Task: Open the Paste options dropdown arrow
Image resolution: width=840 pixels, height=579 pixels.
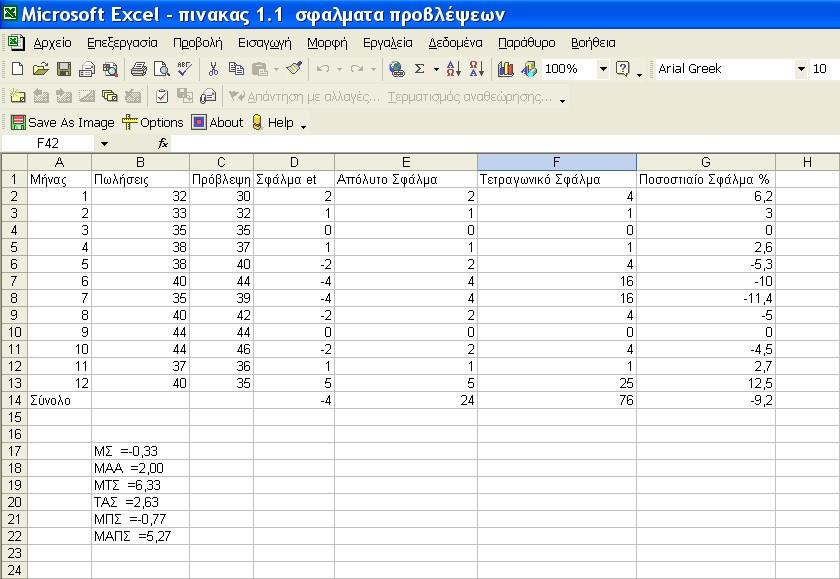Action: pos(276,69)
